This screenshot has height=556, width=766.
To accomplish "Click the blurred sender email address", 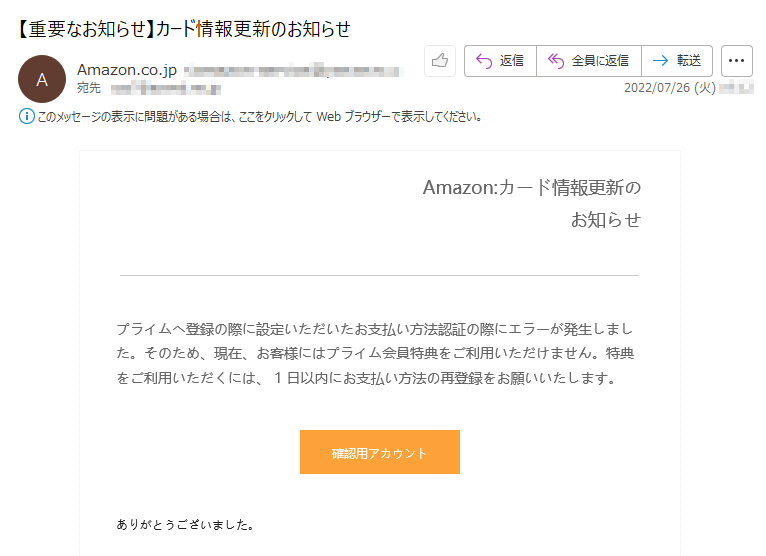I will 293,71.
